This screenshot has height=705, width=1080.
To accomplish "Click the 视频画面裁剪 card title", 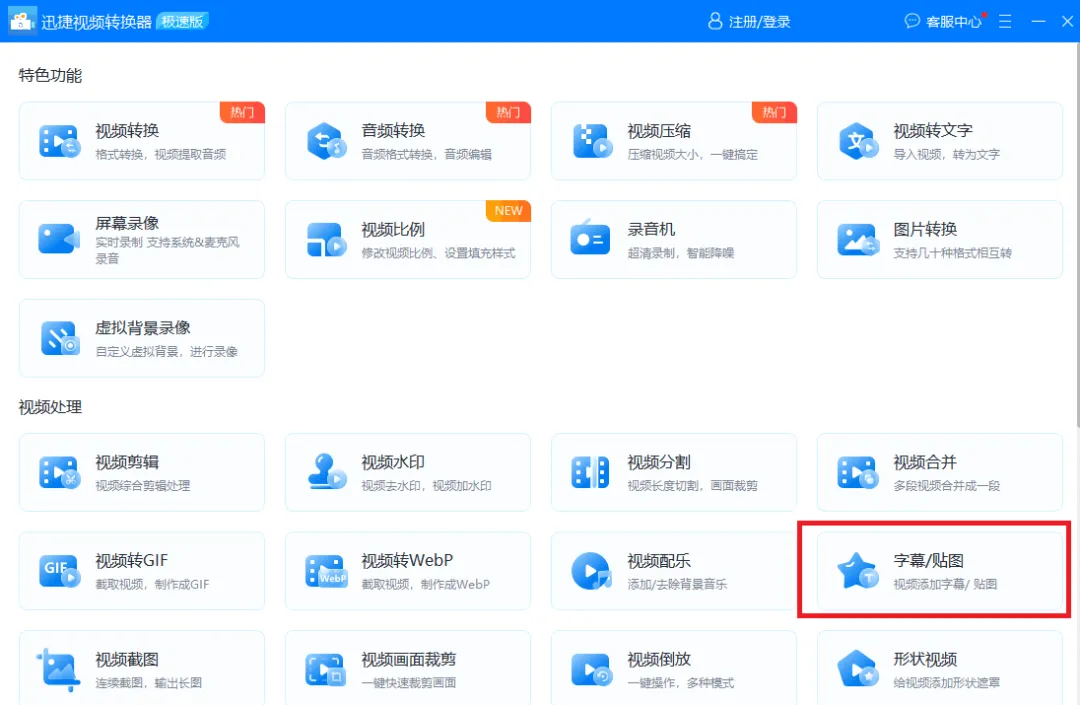I will coord(409,660).
